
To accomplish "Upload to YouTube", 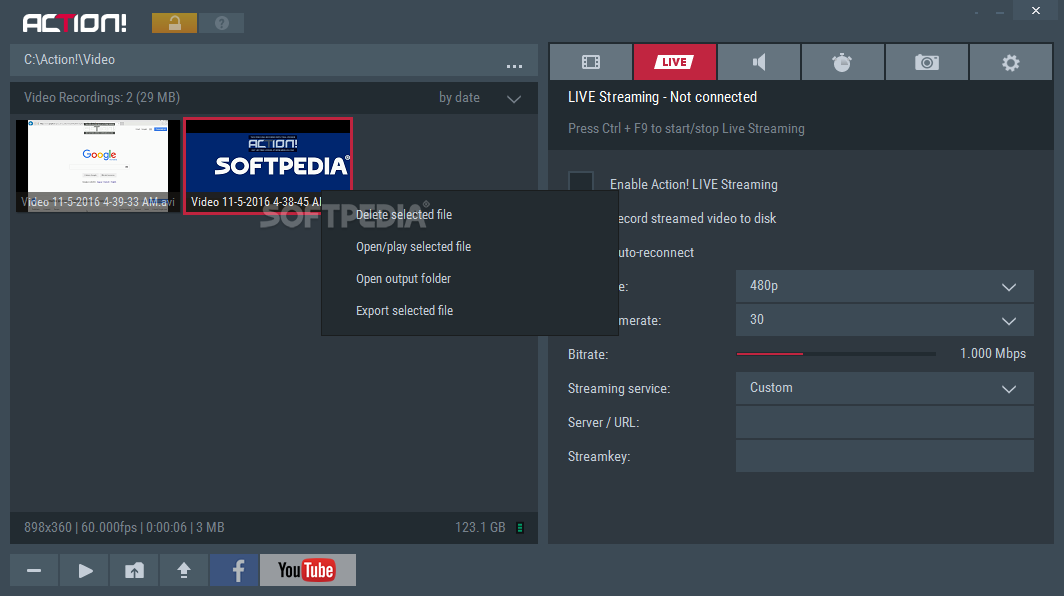I will tap(307, 570).
